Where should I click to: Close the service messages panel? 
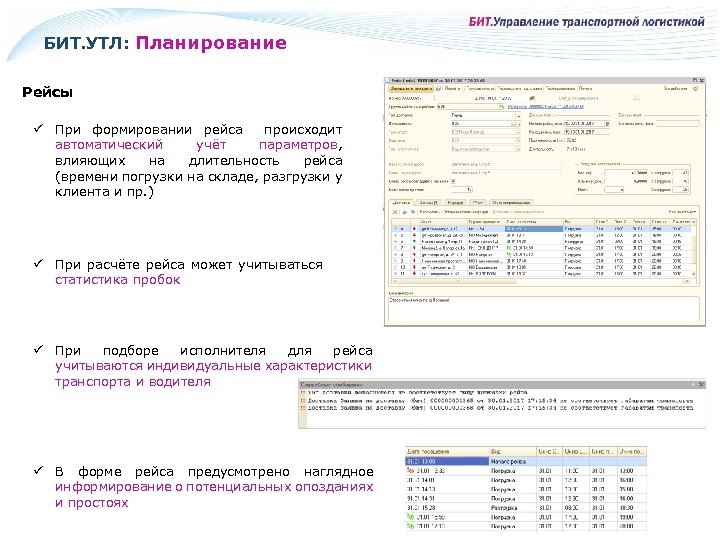point(701,384)
